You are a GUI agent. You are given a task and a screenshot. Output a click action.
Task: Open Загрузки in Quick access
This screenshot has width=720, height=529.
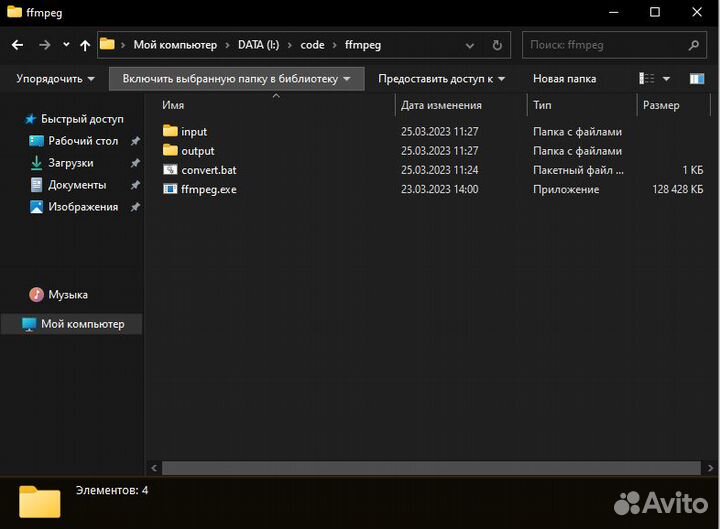70,163
